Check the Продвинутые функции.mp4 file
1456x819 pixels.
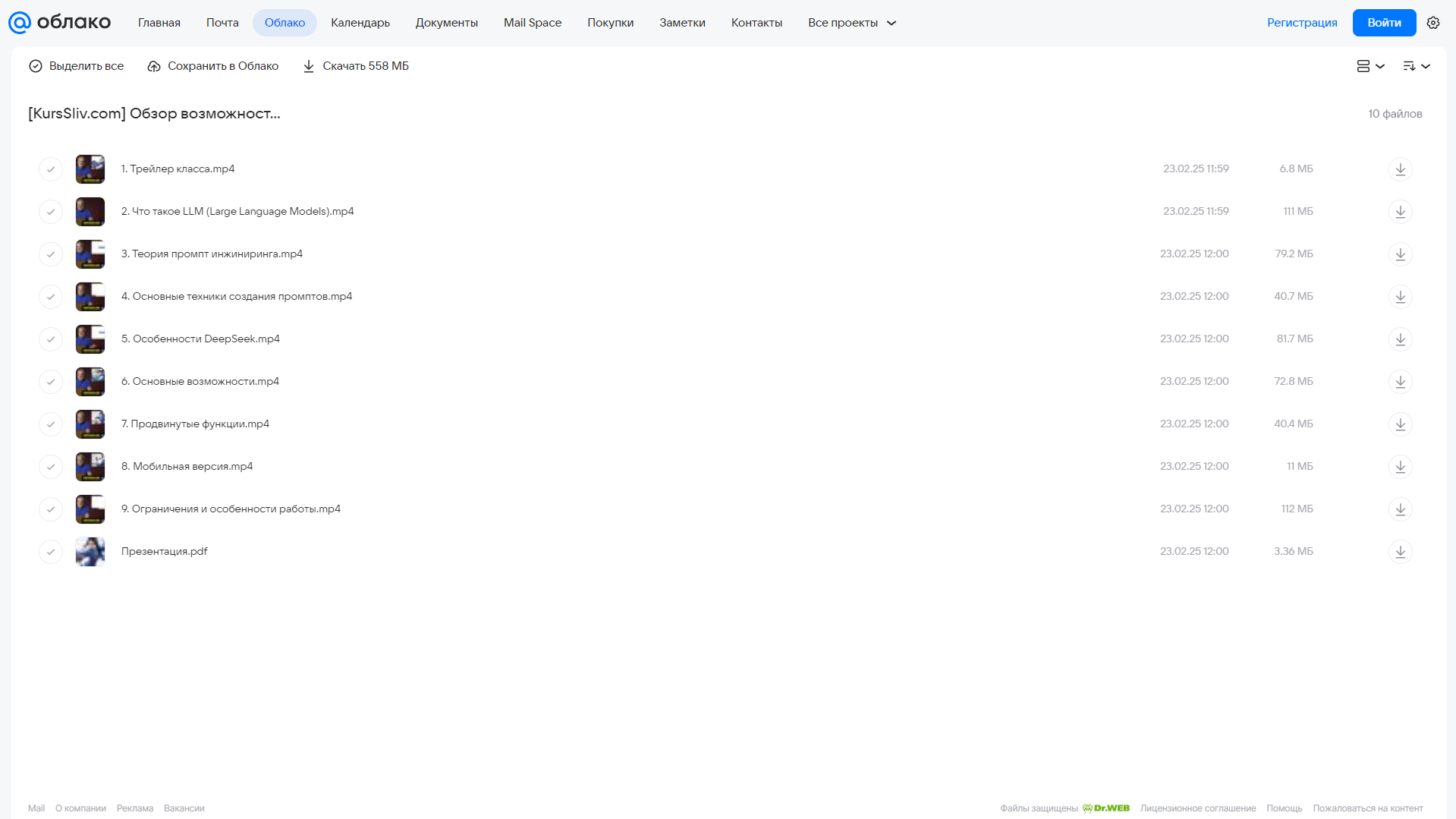(51, 424)
